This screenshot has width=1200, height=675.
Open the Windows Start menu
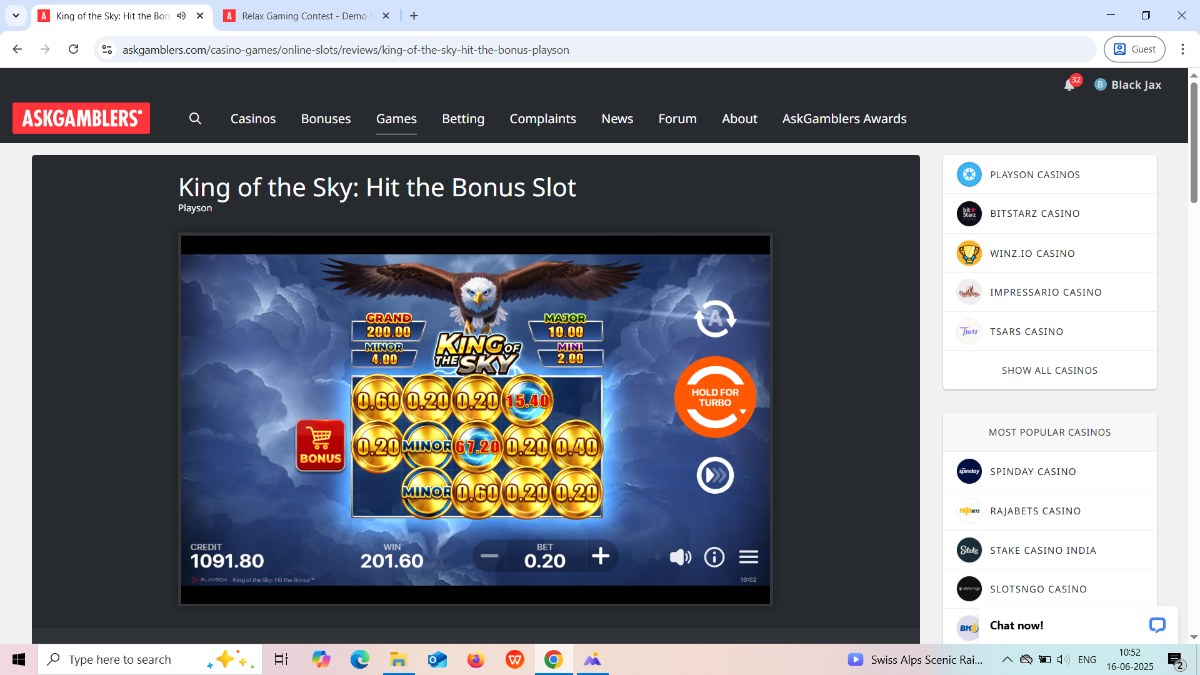[x=18, y=659]
